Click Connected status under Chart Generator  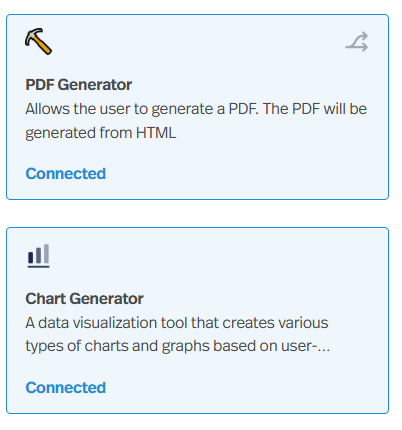tap(66, 388)
